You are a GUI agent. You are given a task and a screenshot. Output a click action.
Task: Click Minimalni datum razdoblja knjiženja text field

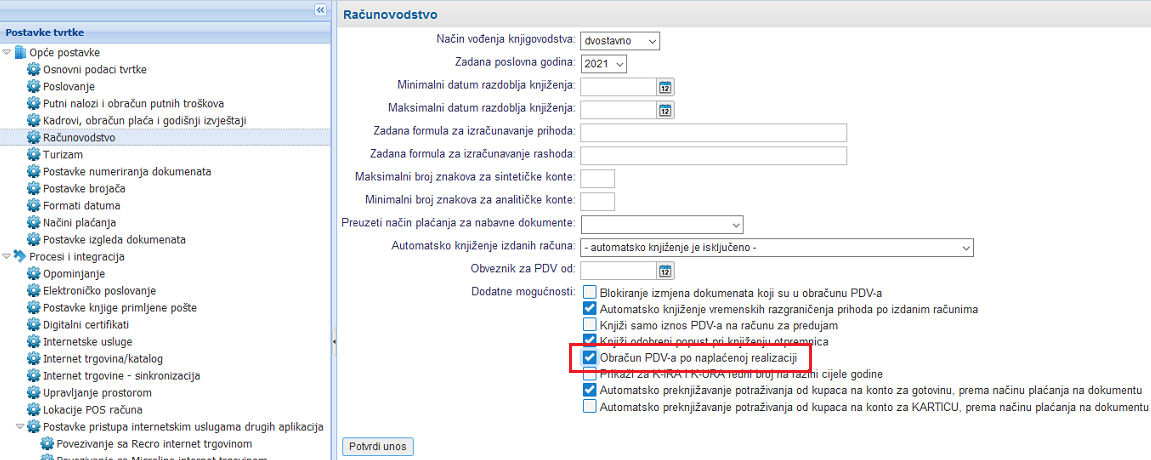point(618,87)
